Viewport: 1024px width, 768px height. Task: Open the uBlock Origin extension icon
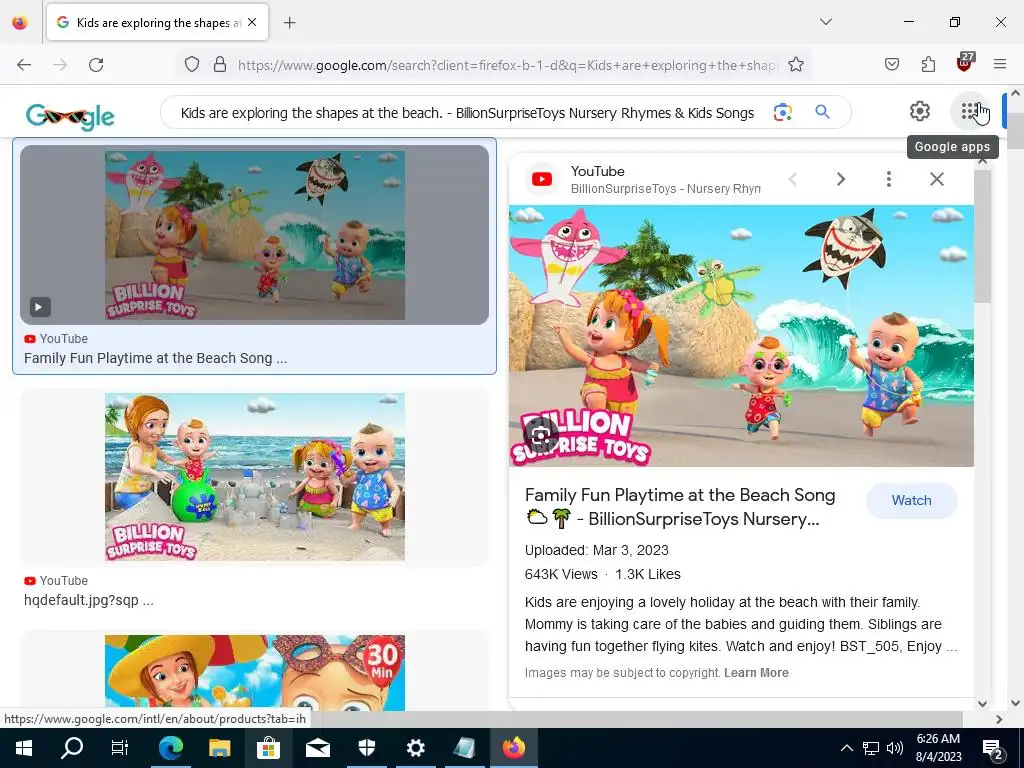click(x=965, y=63)
